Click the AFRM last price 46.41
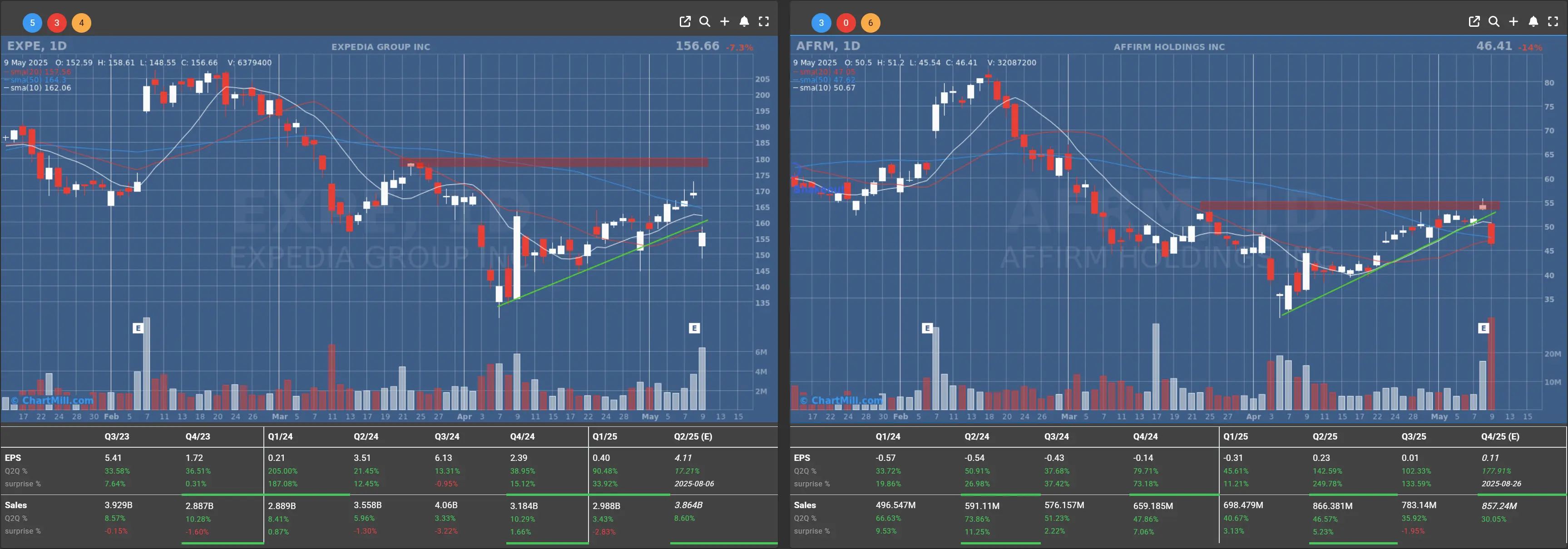Screen dimensions: 1568x549 point(1494,46)
